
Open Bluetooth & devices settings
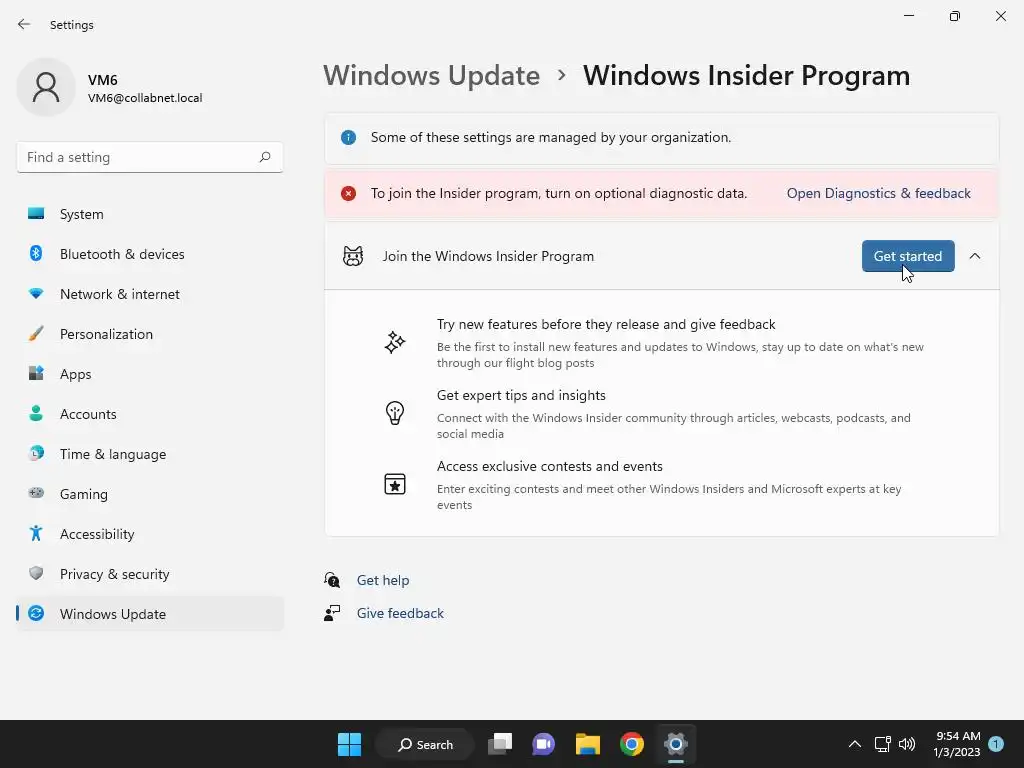point(150,254)
